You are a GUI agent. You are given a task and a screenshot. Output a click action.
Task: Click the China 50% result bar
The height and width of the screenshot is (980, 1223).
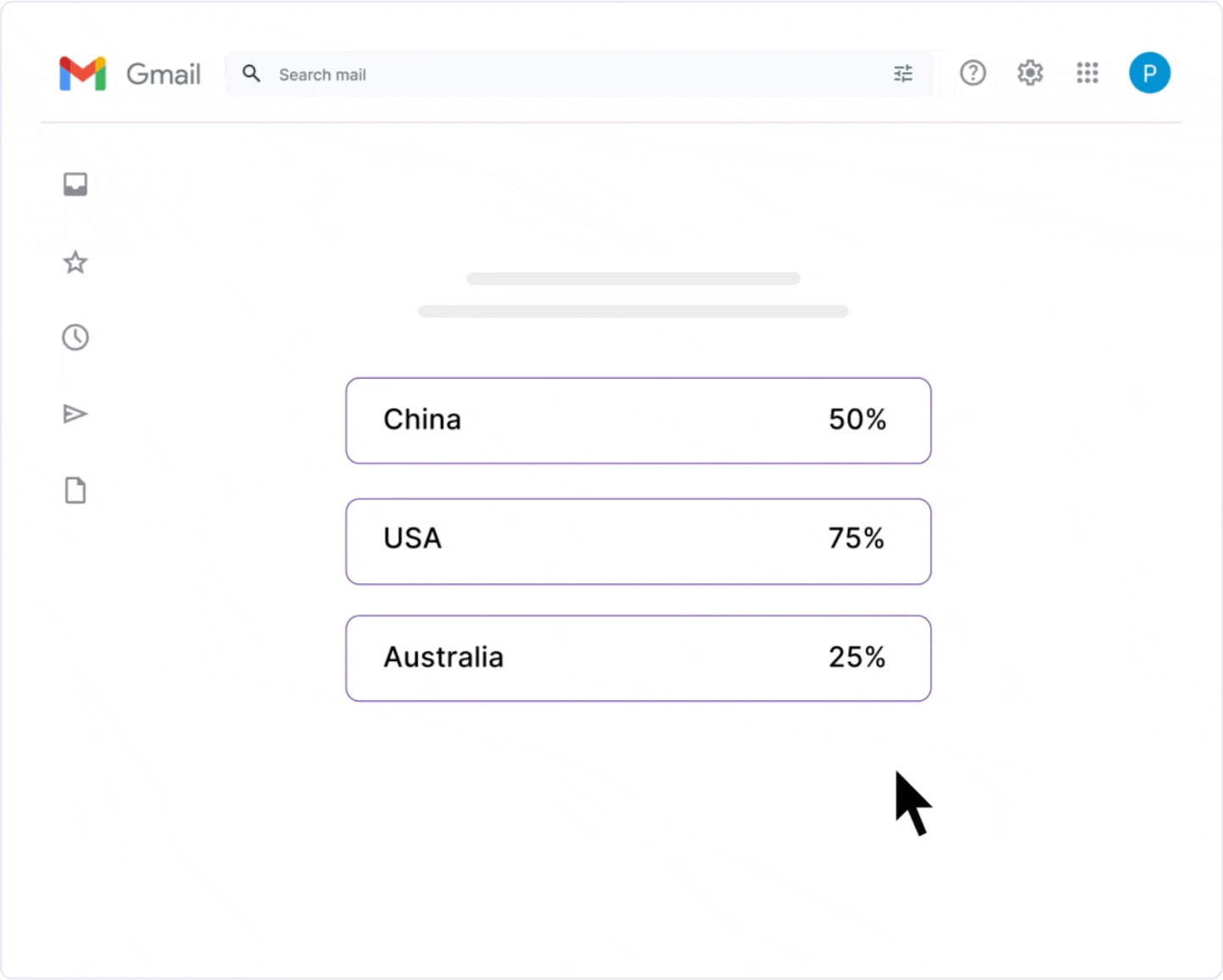[x=638, y=420]
